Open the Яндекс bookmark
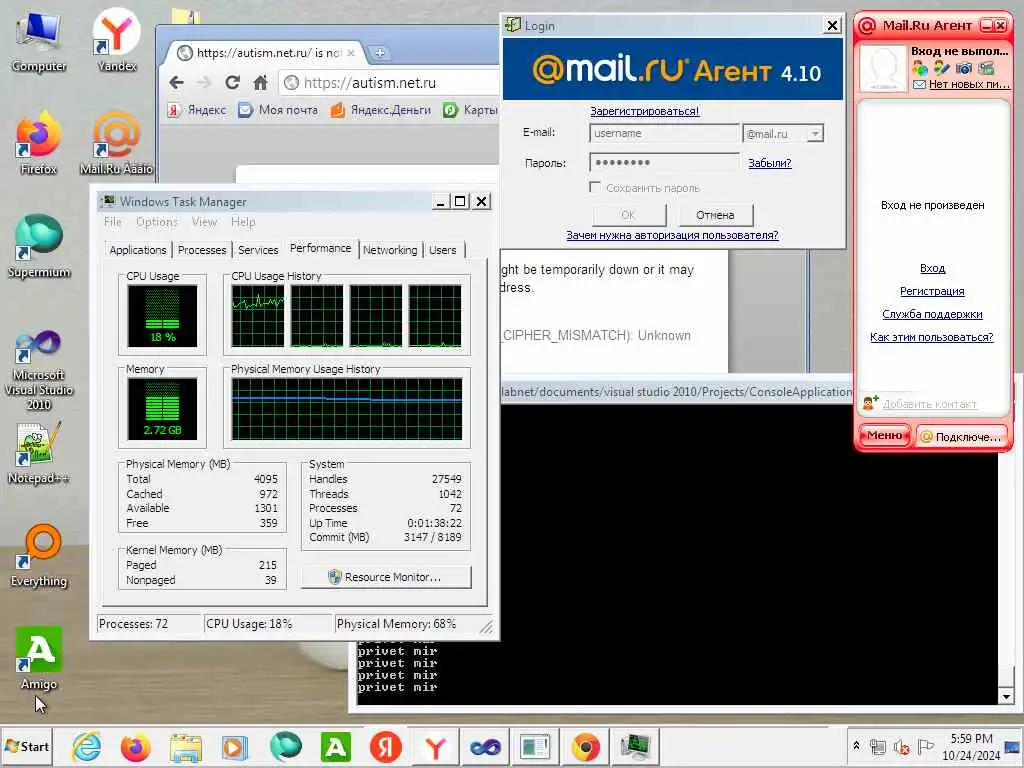This screenshot has width=1024, height=768. click(x=197, y=110)
